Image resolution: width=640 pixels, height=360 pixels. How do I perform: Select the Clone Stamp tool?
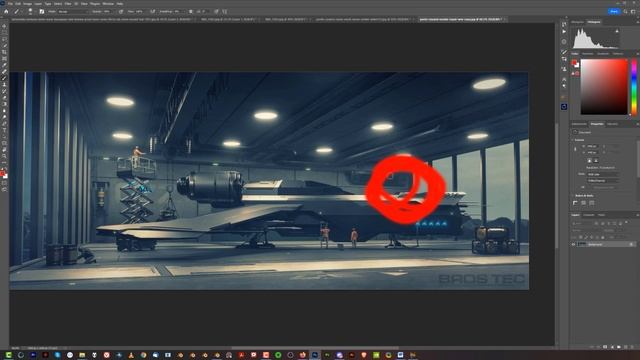4,84
